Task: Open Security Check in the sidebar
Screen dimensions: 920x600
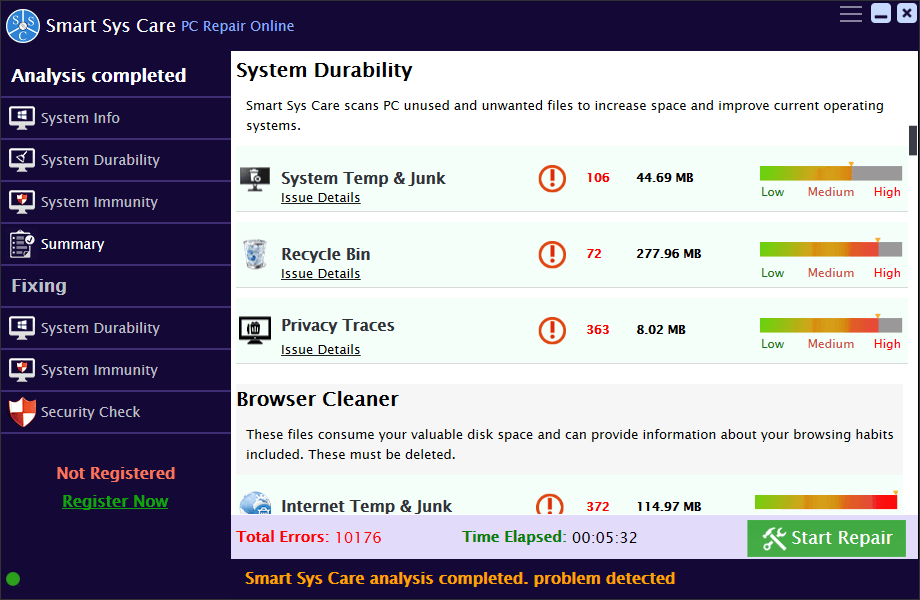Action: (x=116, y=412)
